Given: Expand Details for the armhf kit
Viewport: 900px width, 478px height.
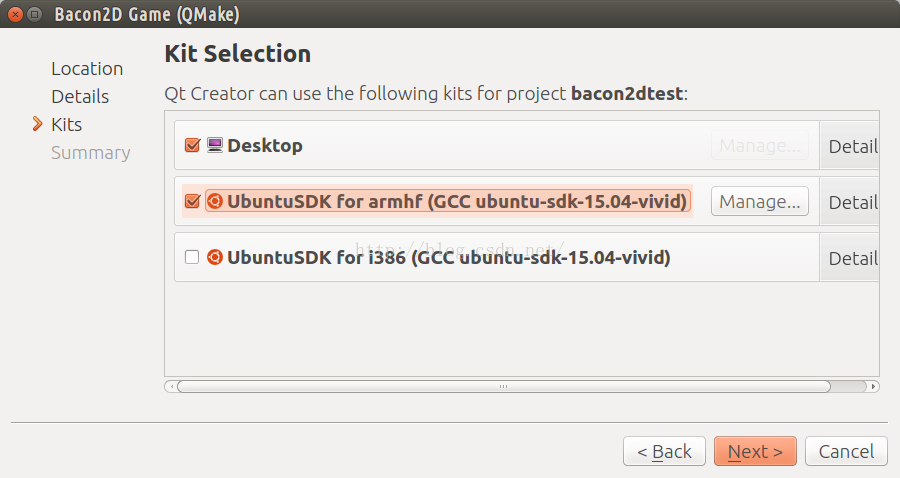Looking at the screenshot, I should pos(850,201).
